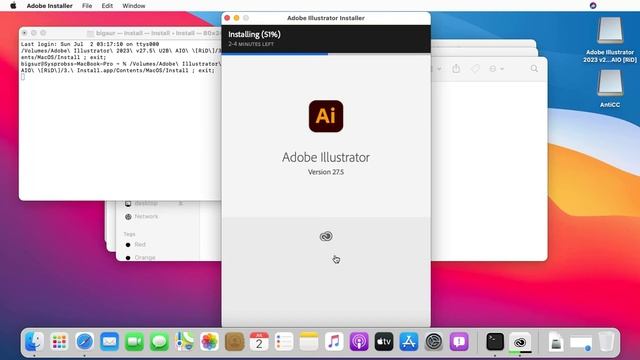Click the Finder window Share icon
Image resolution: width=640 pixels, height=360 pixels.
(x=456, y=69)
